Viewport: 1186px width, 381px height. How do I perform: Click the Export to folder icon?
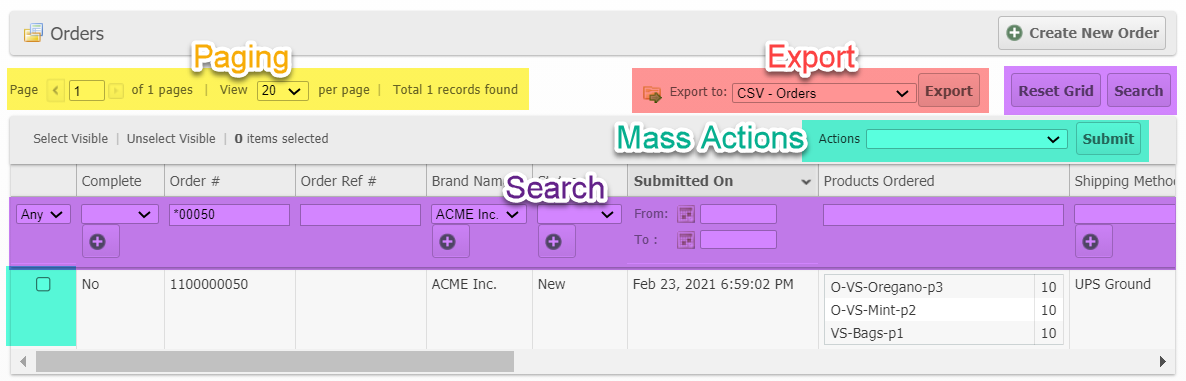[x=652, y=93]
